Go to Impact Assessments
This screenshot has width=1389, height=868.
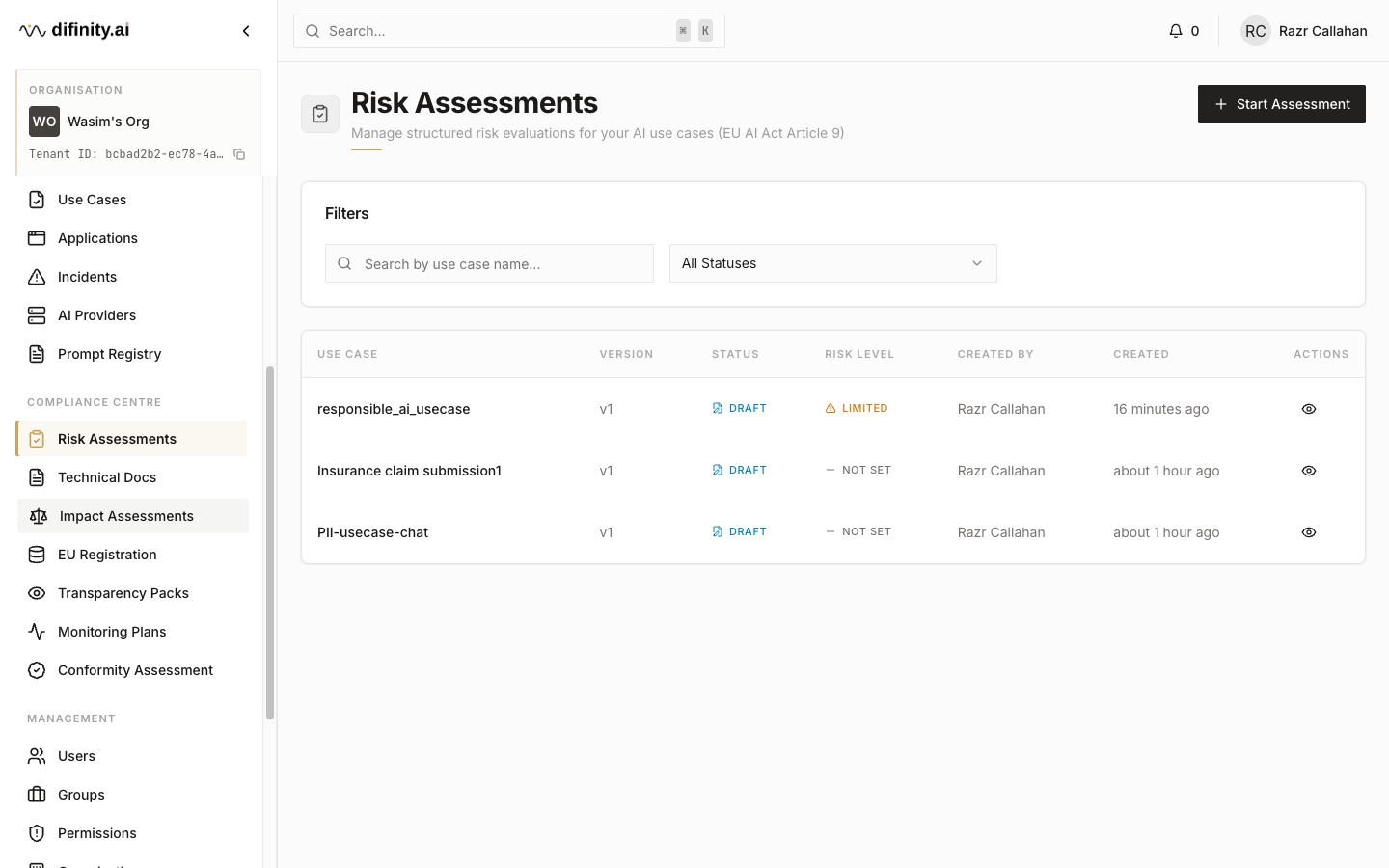point(133,516)
